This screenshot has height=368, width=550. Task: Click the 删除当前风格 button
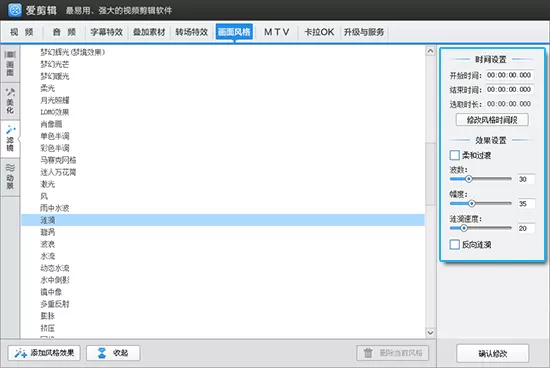click(393, 353)
